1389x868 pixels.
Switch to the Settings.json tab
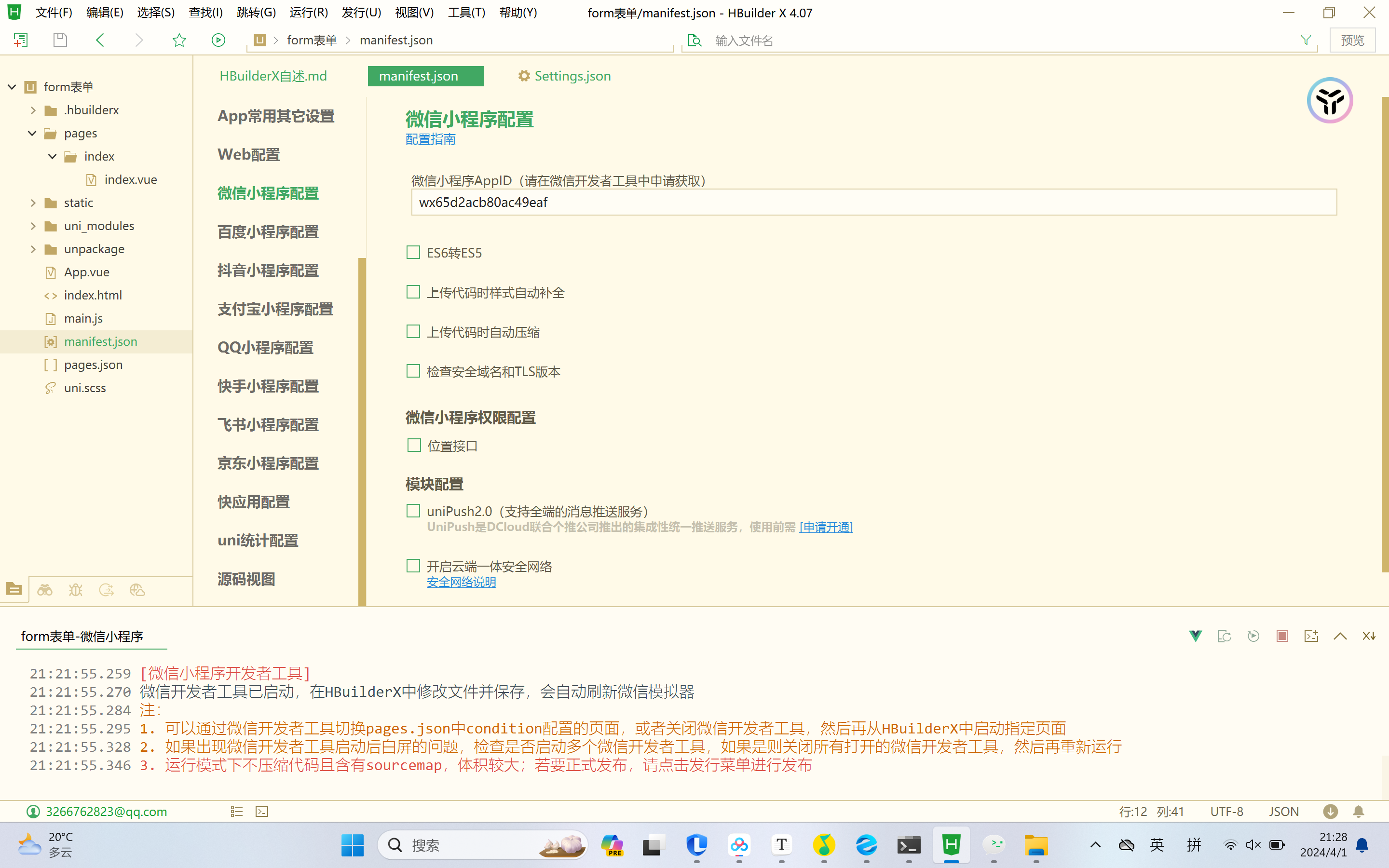point(572,76)
